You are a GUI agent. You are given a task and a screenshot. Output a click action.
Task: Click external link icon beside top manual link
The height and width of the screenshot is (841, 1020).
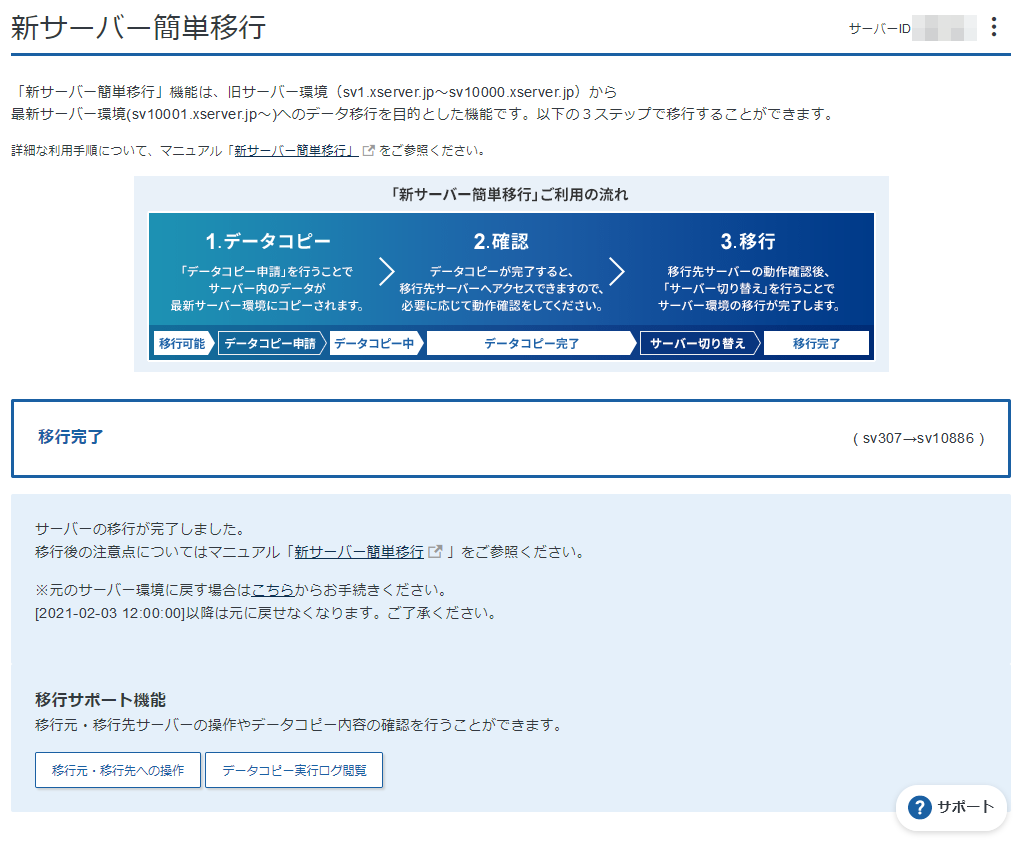tap(368, 150)
